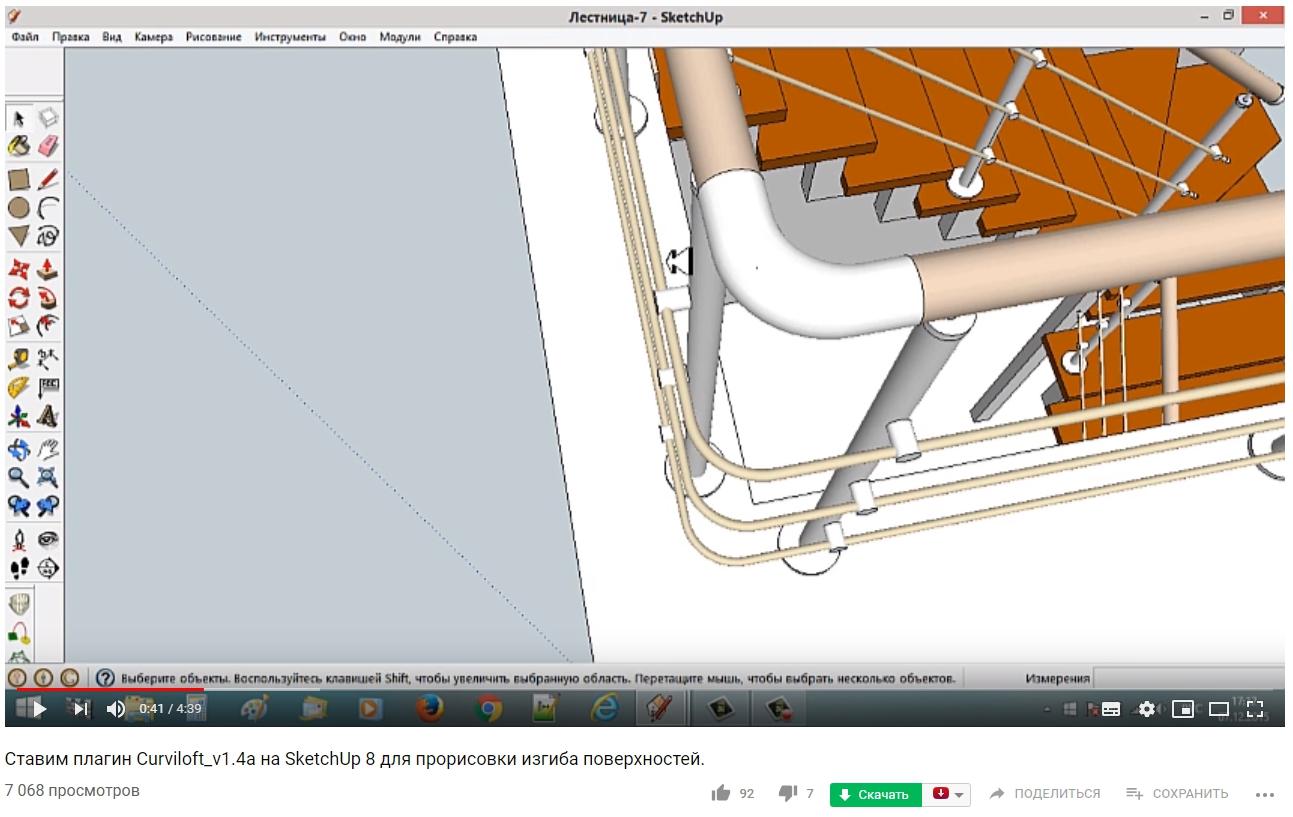
Task: Select the 3D Text tool
Action: [48, 416]
